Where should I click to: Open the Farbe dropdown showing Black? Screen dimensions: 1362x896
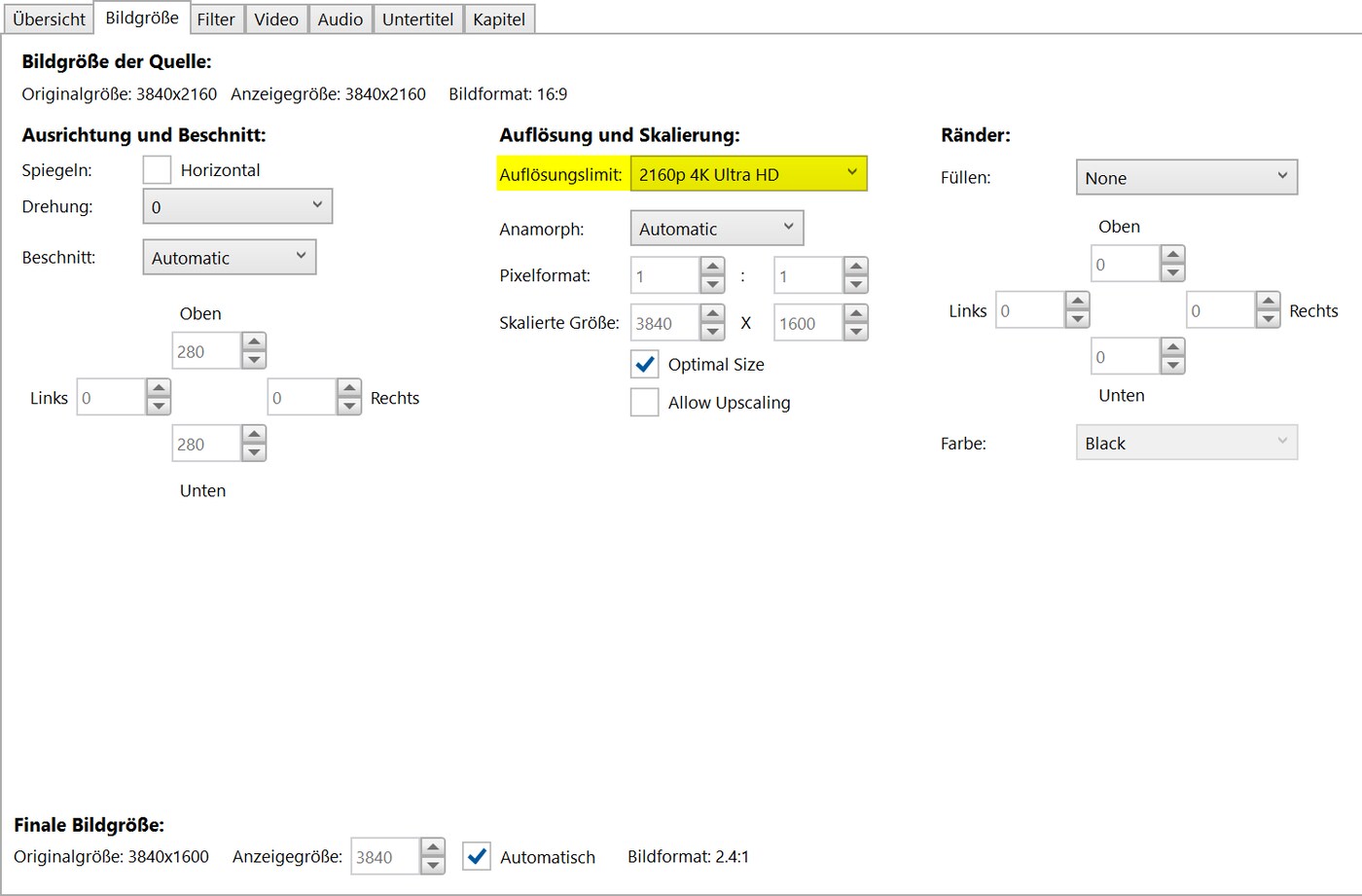pyautogui.click(x=1186, y=443)
